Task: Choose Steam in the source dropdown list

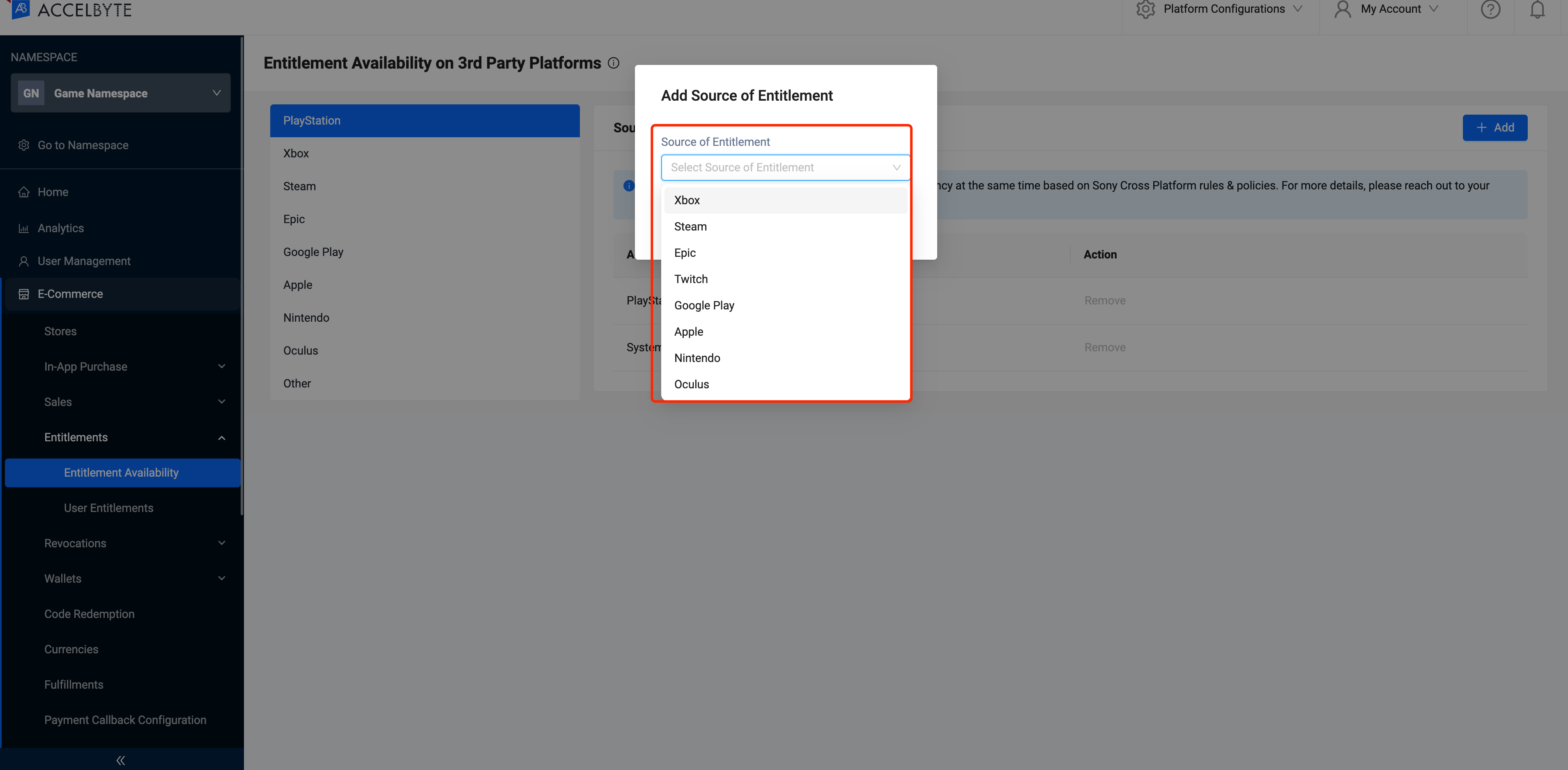Action: click(785, 227)
